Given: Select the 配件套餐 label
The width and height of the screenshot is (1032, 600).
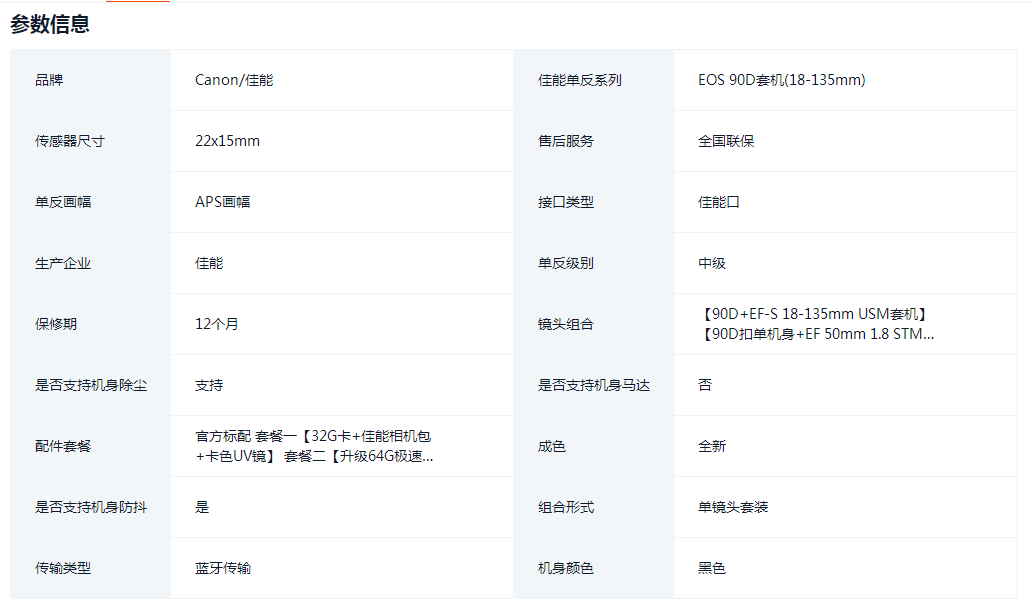Looking at the screenshot, I should click(x=63, y=447).
